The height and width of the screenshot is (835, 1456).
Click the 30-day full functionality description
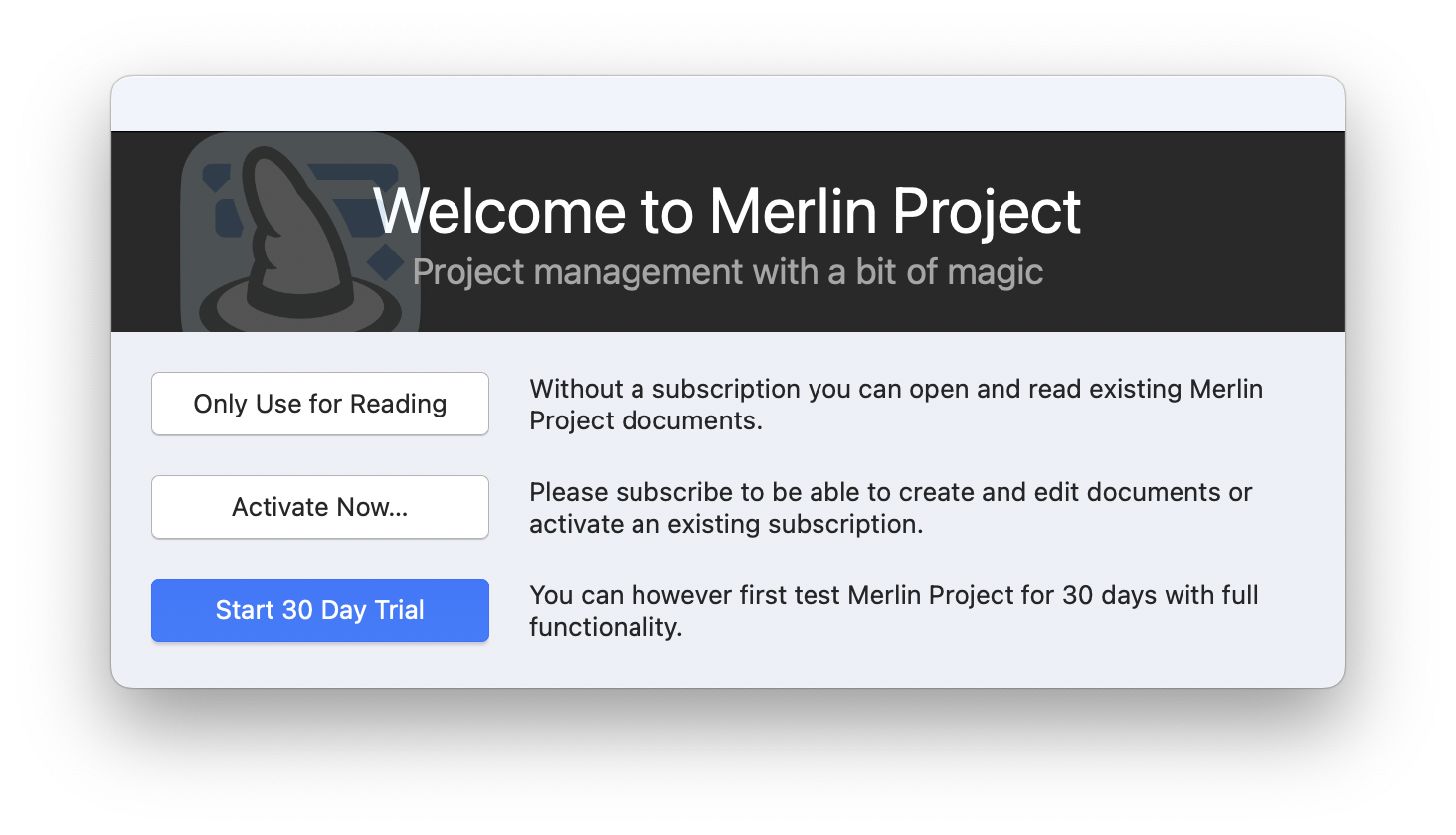[x=894, y=610]
